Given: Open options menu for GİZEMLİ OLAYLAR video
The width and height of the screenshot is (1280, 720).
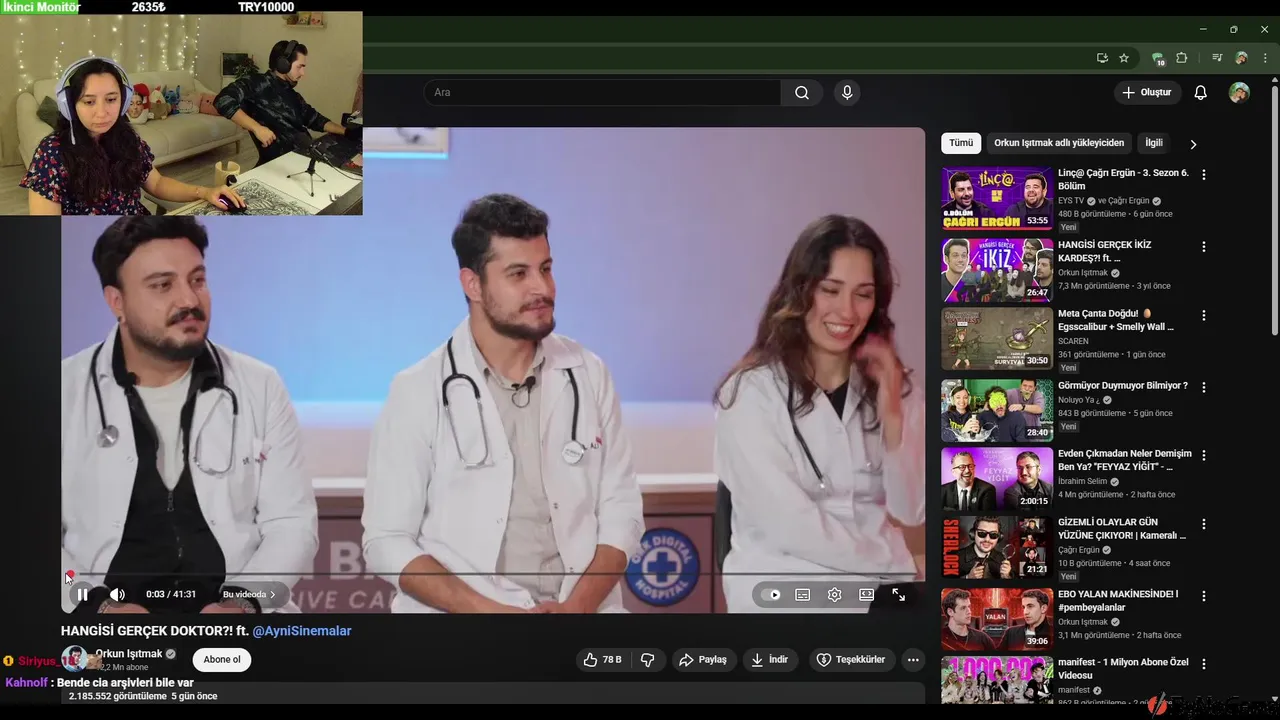Looking at the screenshot, I should click(1204, 524).
